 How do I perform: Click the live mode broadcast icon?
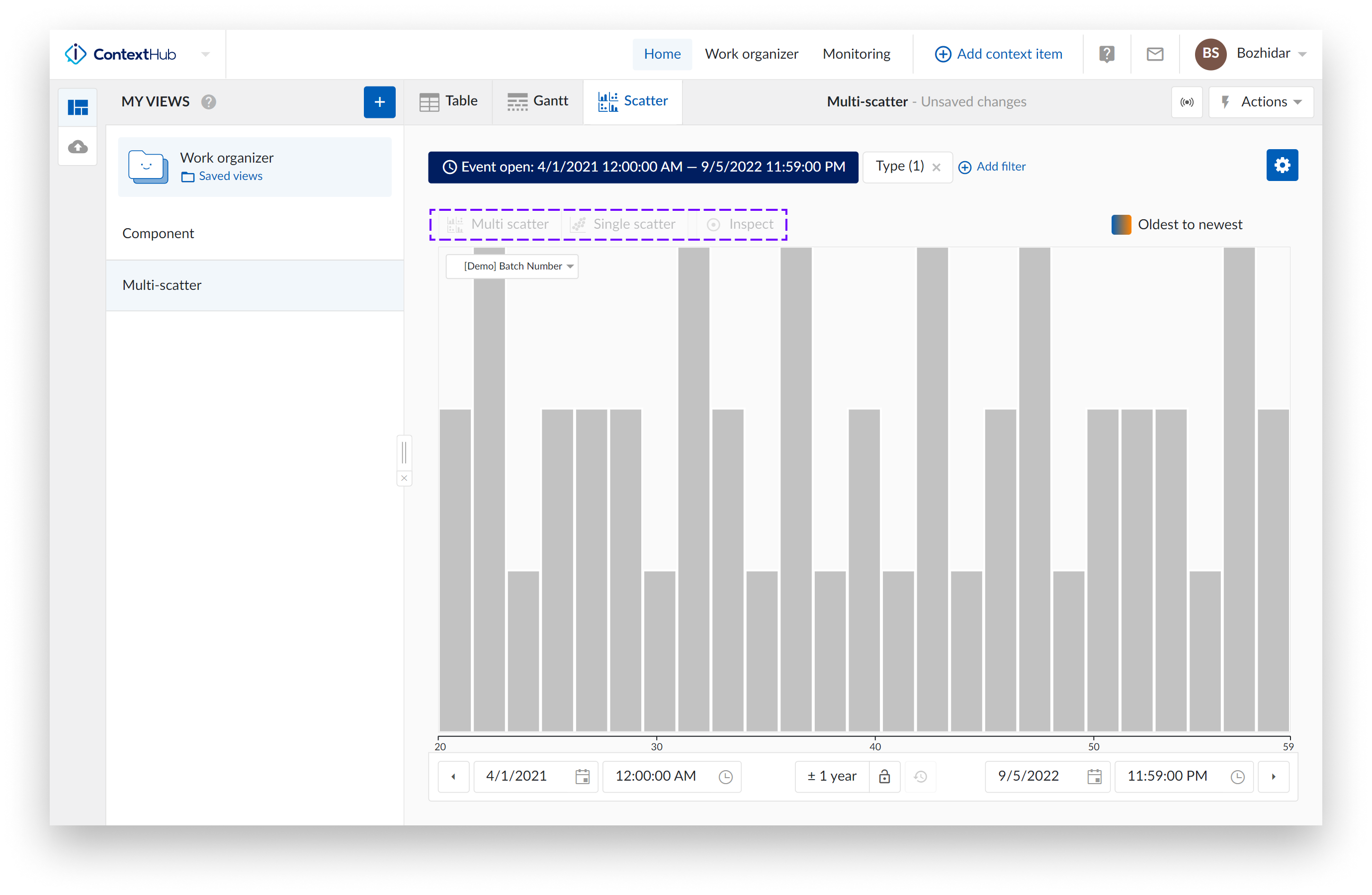[x=1187, y=102]
